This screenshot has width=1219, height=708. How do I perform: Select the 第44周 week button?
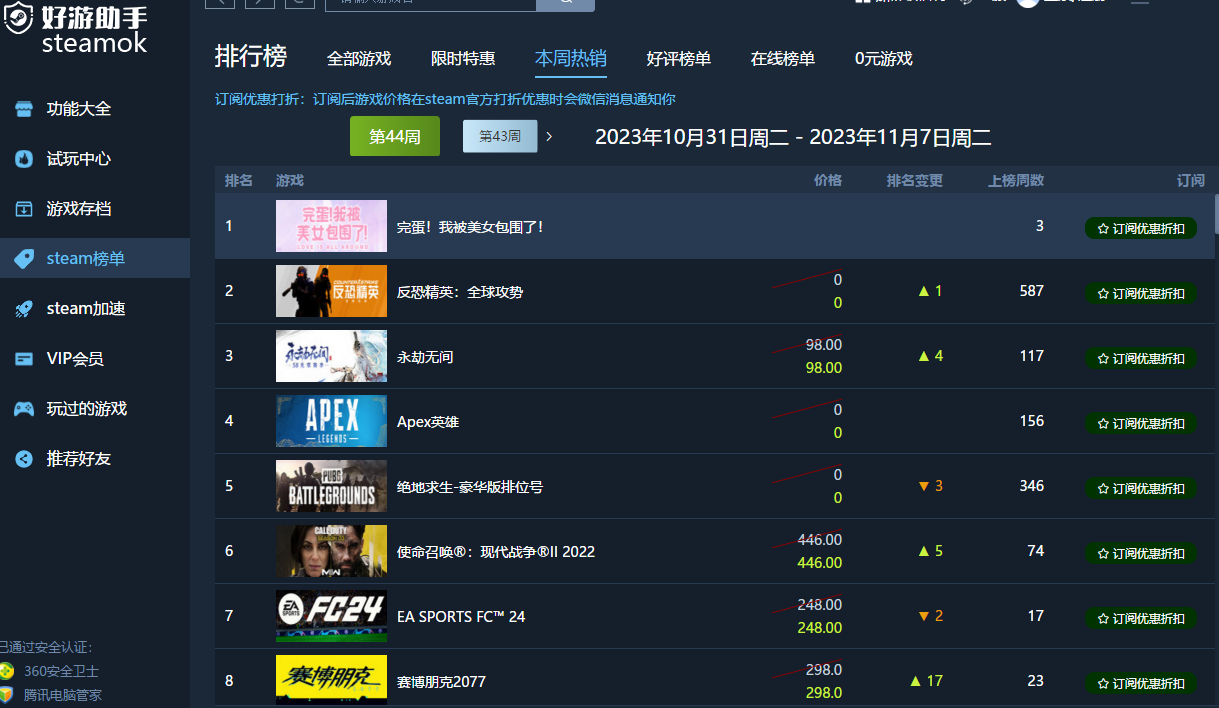395,137
